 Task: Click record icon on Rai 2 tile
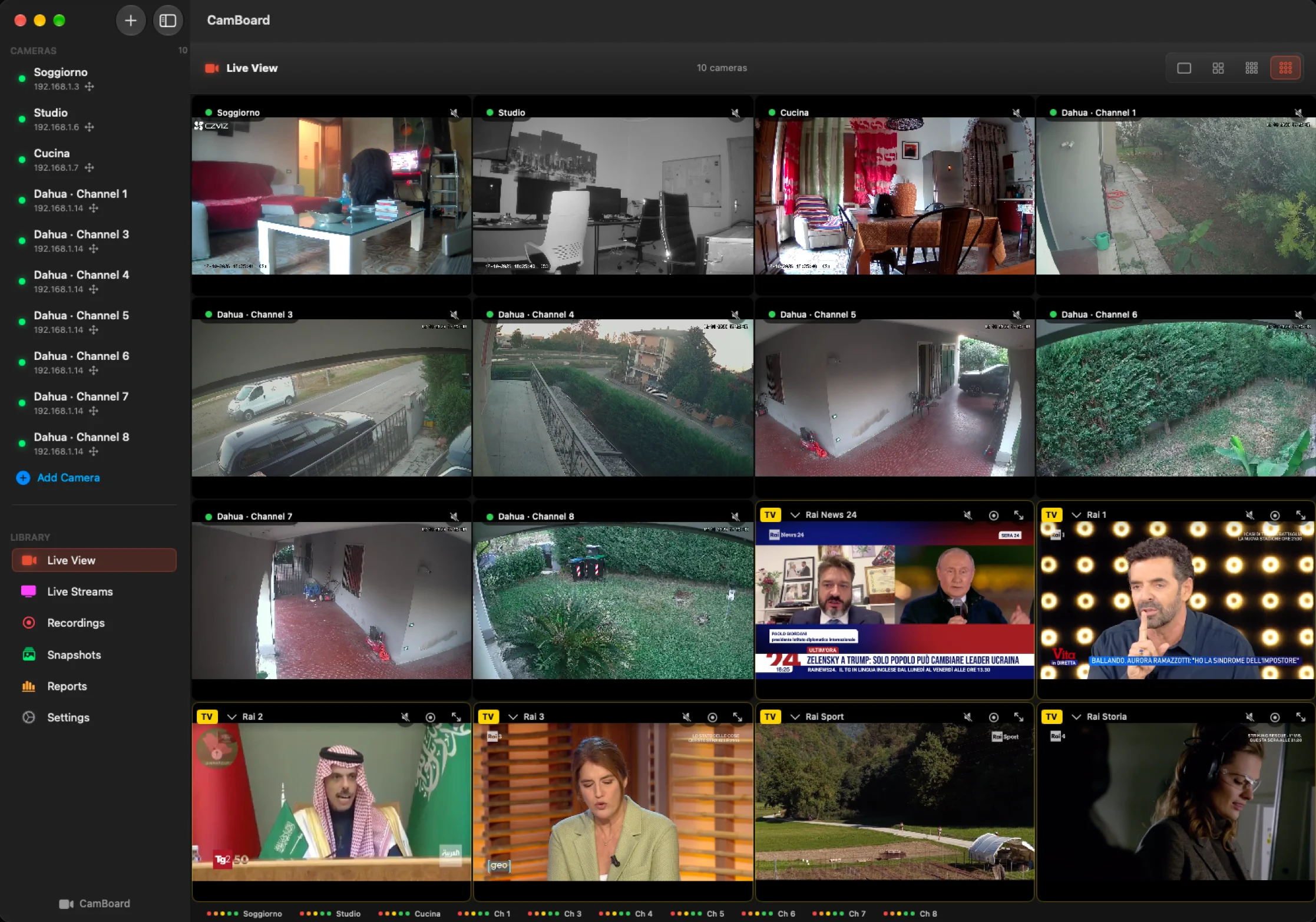(x=431, y=718)
